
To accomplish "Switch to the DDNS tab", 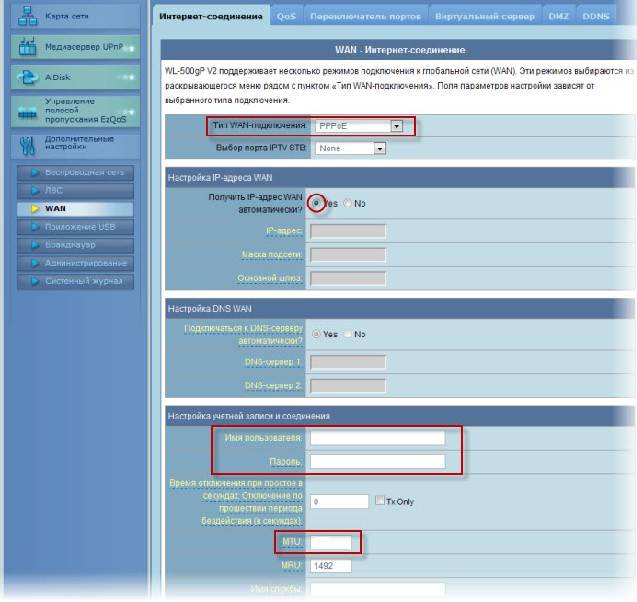I will click(596, 16).
